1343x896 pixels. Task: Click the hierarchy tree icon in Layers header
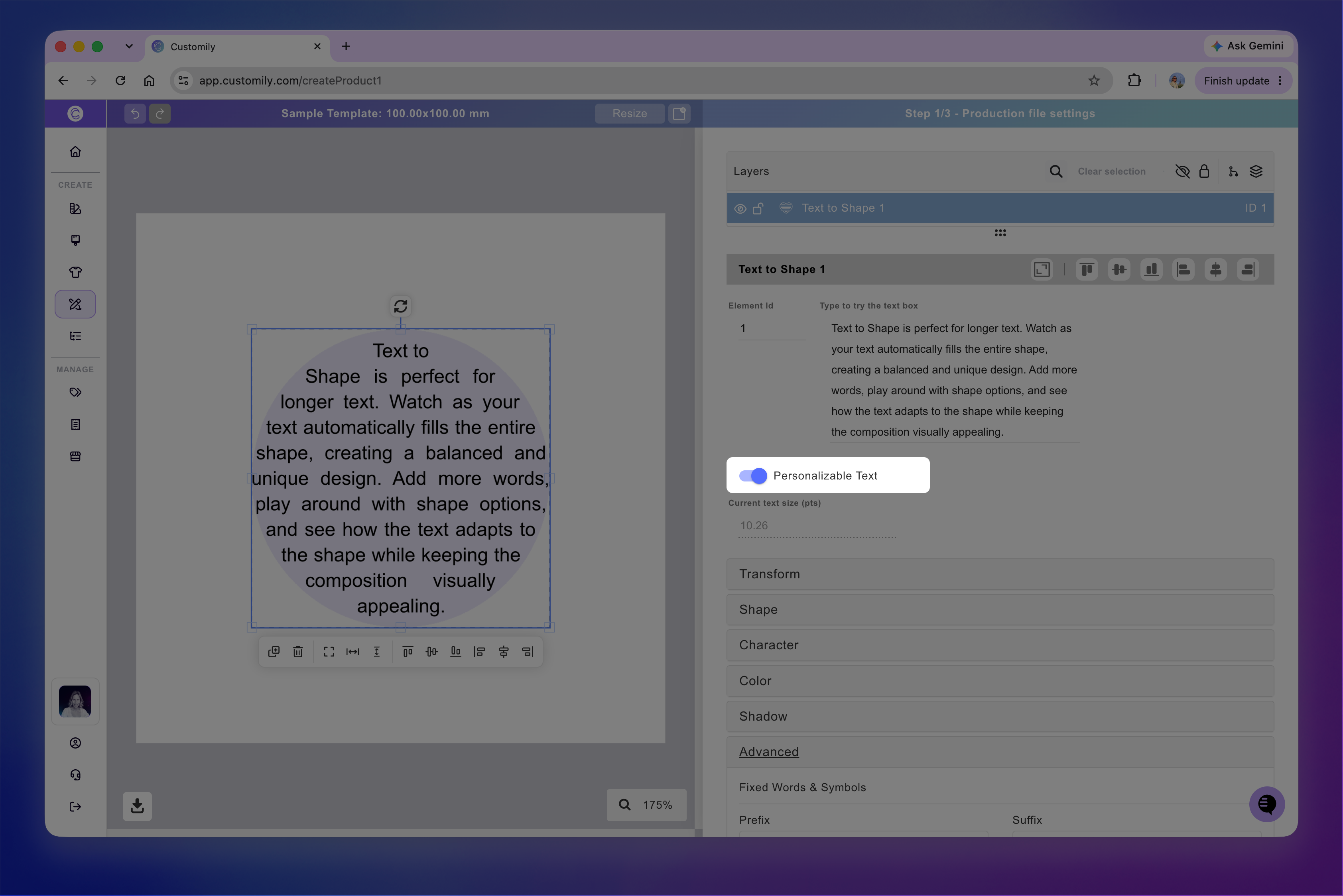pyautogui.click(x=1233, y=171)
